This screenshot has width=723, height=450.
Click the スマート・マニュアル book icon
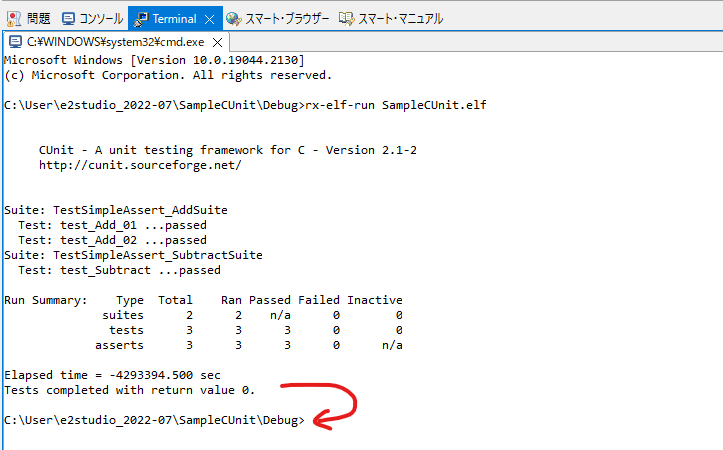coord(347,19)
